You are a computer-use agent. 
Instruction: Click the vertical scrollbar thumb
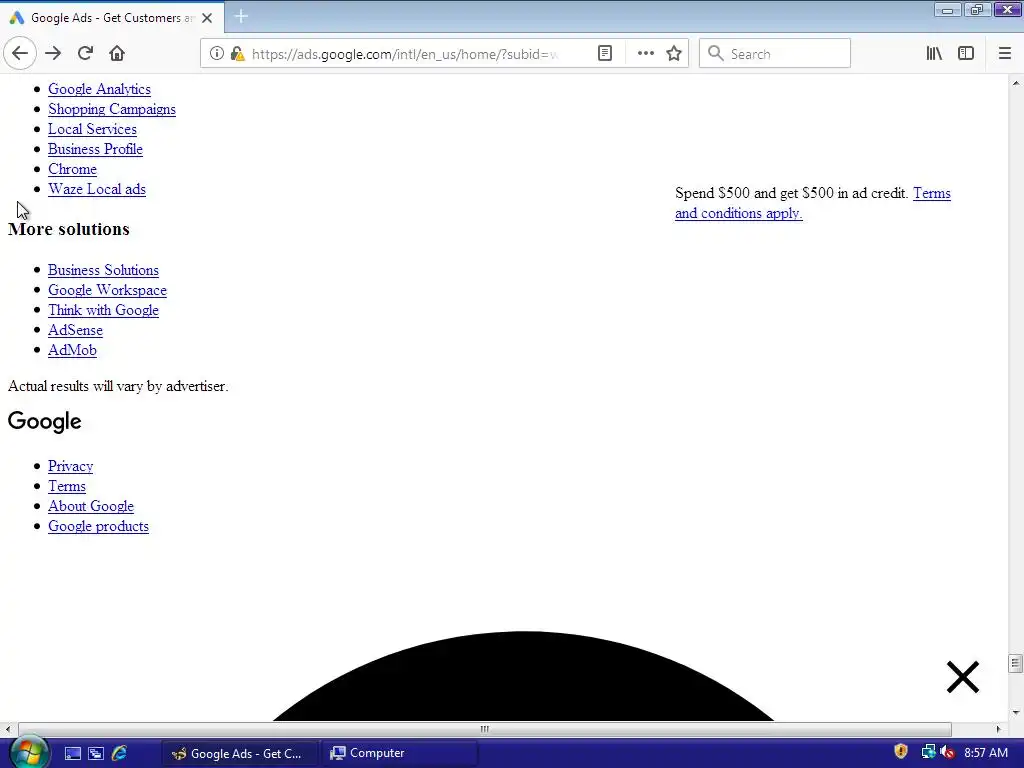point(1015,663)
